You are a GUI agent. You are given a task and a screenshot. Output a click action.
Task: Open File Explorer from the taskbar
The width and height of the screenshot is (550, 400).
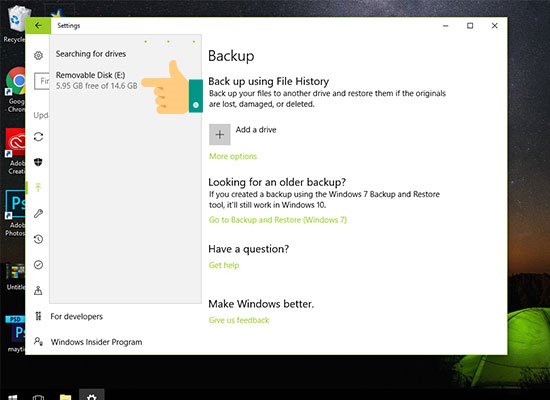65,397
